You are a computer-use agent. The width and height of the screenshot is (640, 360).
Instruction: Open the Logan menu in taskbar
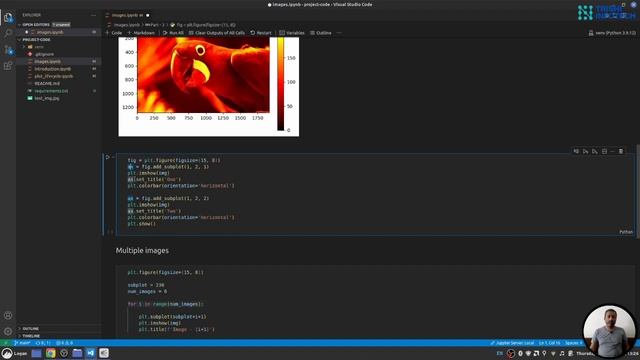pos(15,353)
